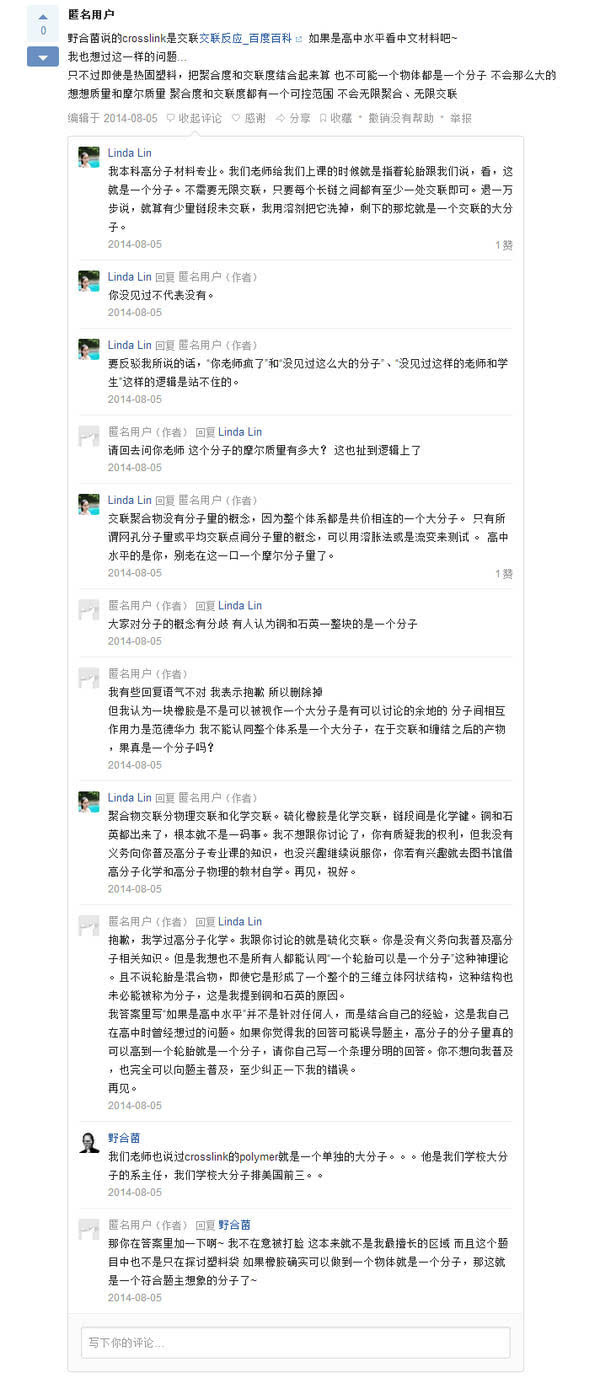This screenshot has height=1378, width=600.
Task: Click the 编辑于 2014-08-05 timestamp
Action: (x=112, y=118)
